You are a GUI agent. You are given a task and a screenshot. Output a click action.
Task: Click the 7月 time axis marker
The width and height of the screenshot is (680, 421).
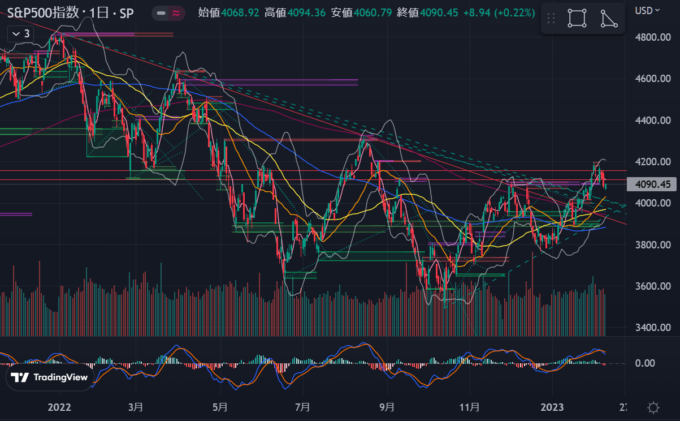303,407
